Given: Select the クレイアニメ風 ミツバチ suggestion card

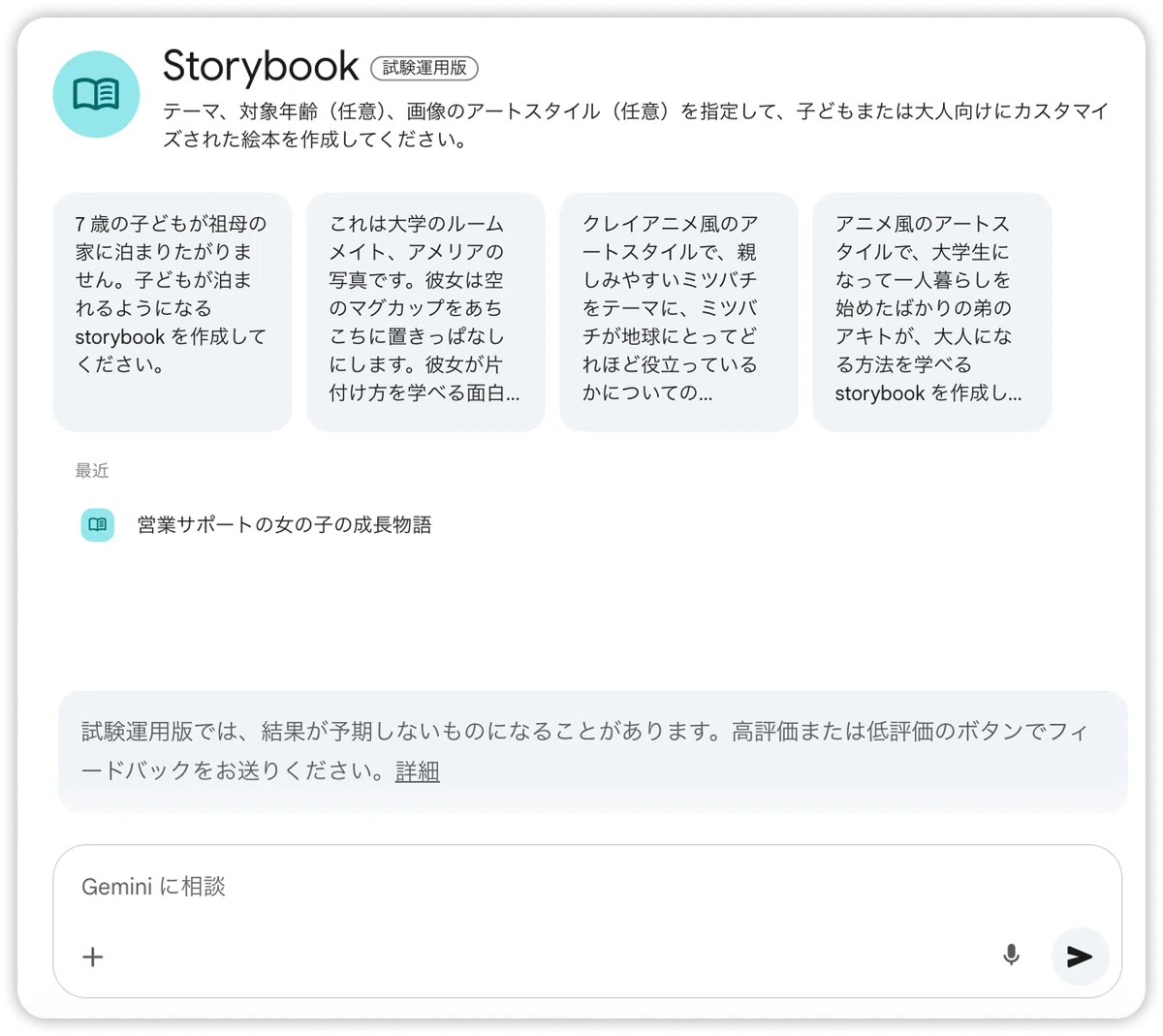Looking at the screenshot, I should pos(678,311).
